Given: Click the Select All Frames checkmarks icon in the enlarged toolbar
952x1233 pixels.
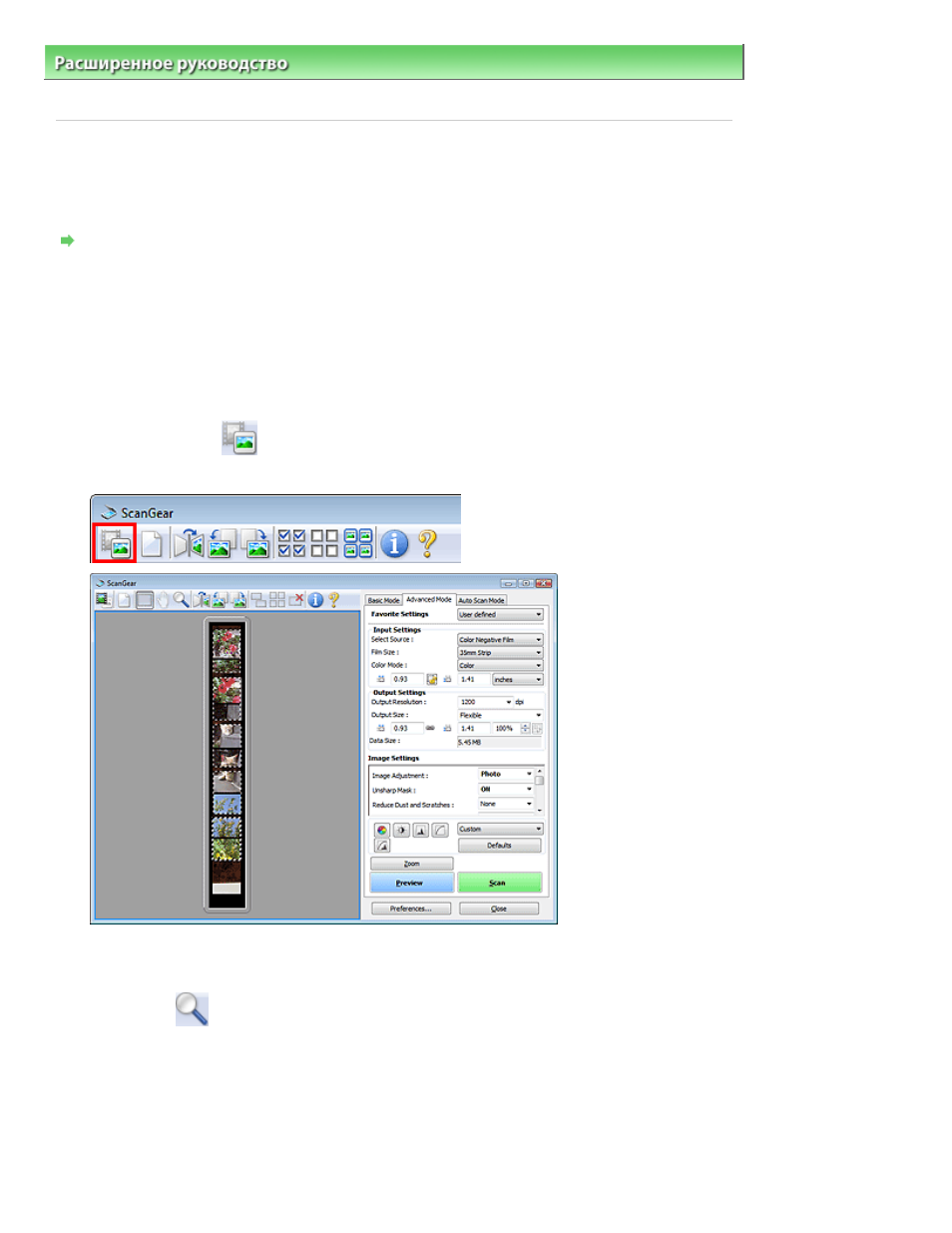Looking at the screenshot, I should (291, 544).
